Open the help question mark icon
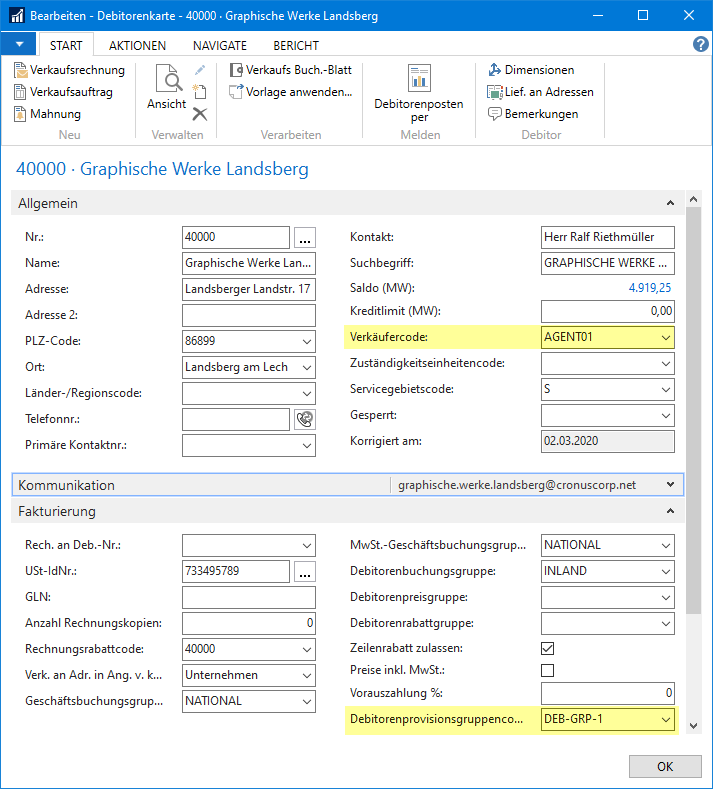Viewport: 713px width, 789px height. pos(700,45)
